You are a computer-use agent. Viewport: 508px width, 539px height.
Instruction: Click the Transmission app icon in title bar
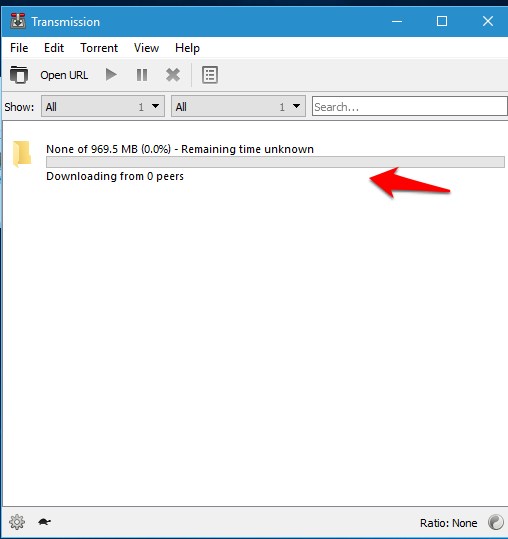pyautogui.click(x=18, y=21)
